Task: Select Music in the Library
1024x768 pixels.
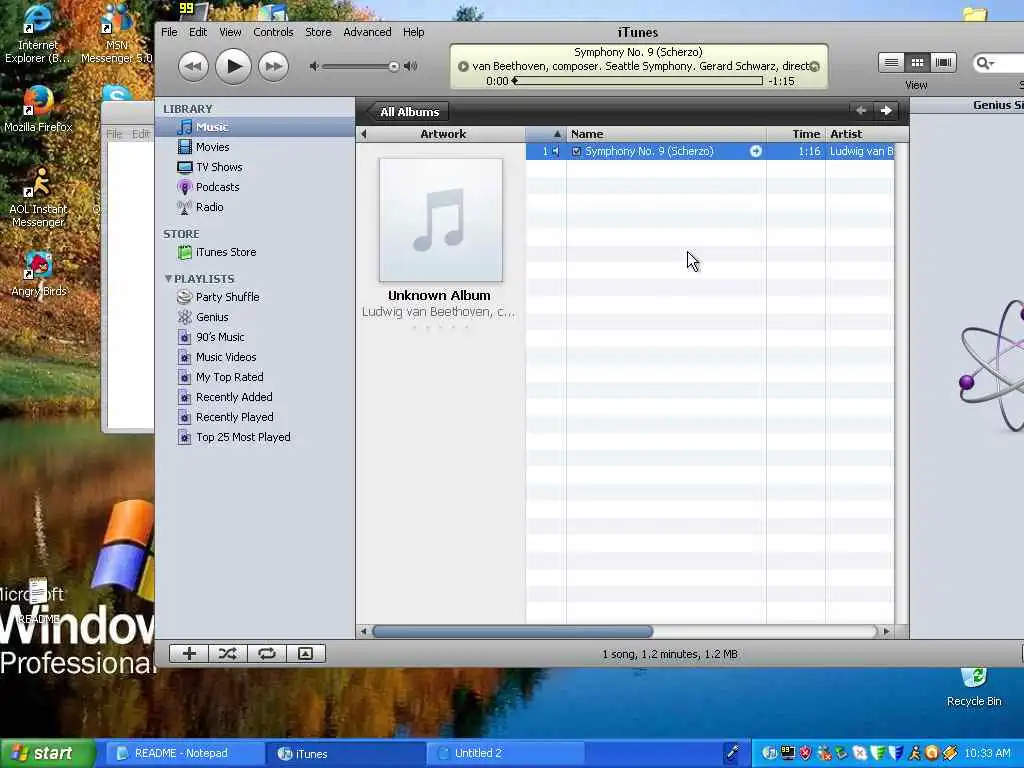Action: pyautogui.click(x=255, y=127)
